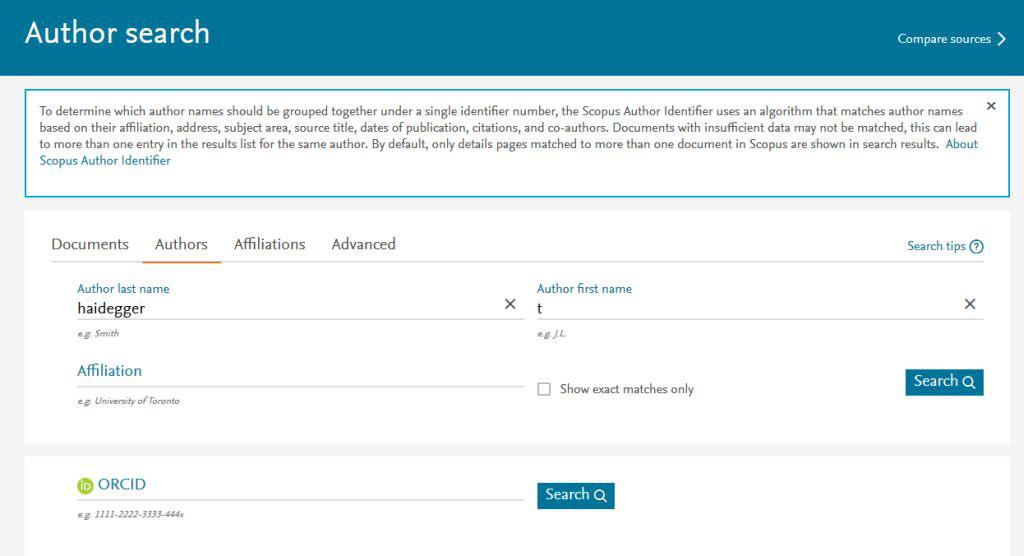Image resolution: width=1024 pixels, height=556 pixels.
Task: Click the e.g. University of Toronto hint
Action: [x=128, y=401]
